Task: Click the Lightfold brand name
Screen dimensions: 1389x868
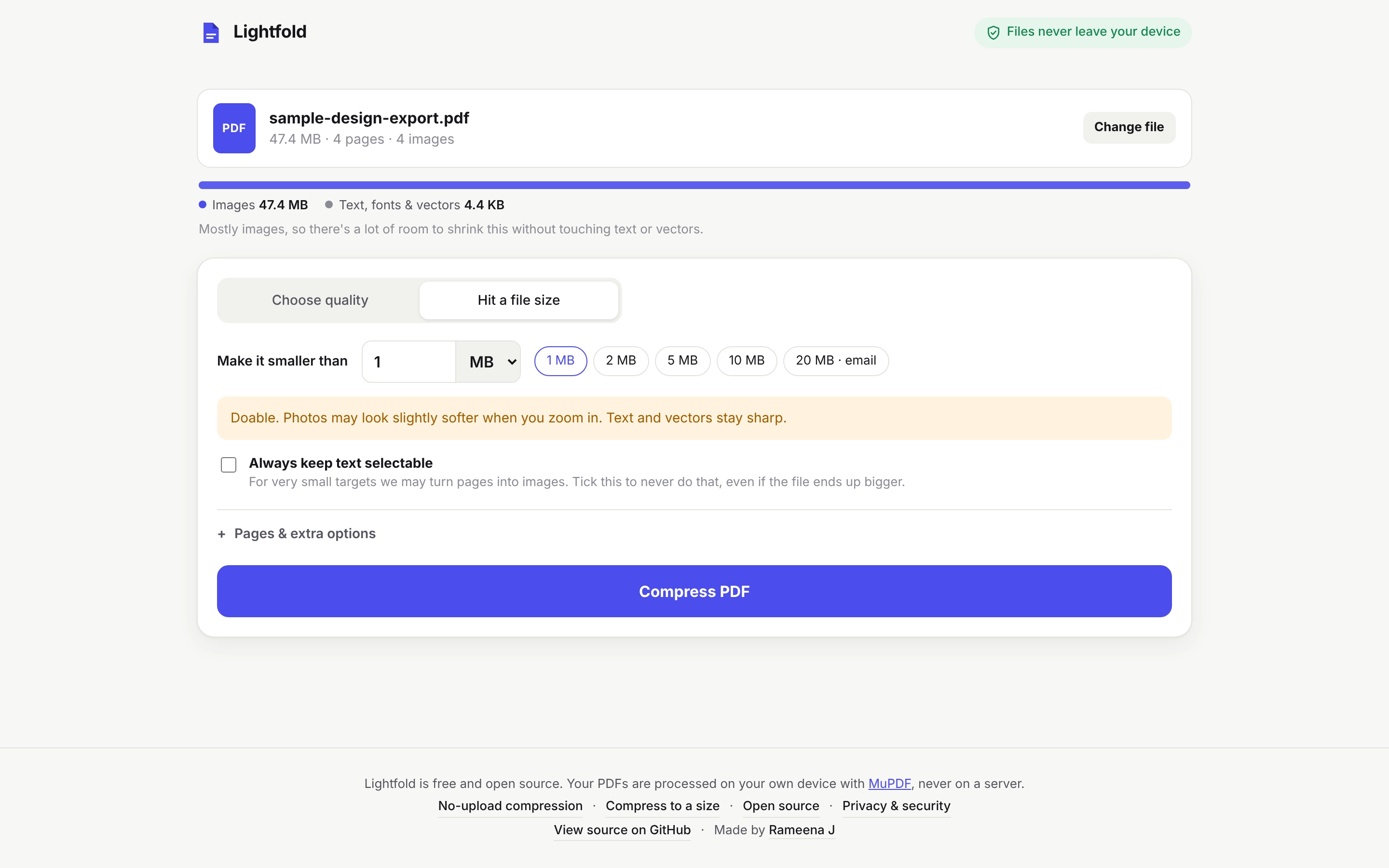Action: (x=270, y=31)
